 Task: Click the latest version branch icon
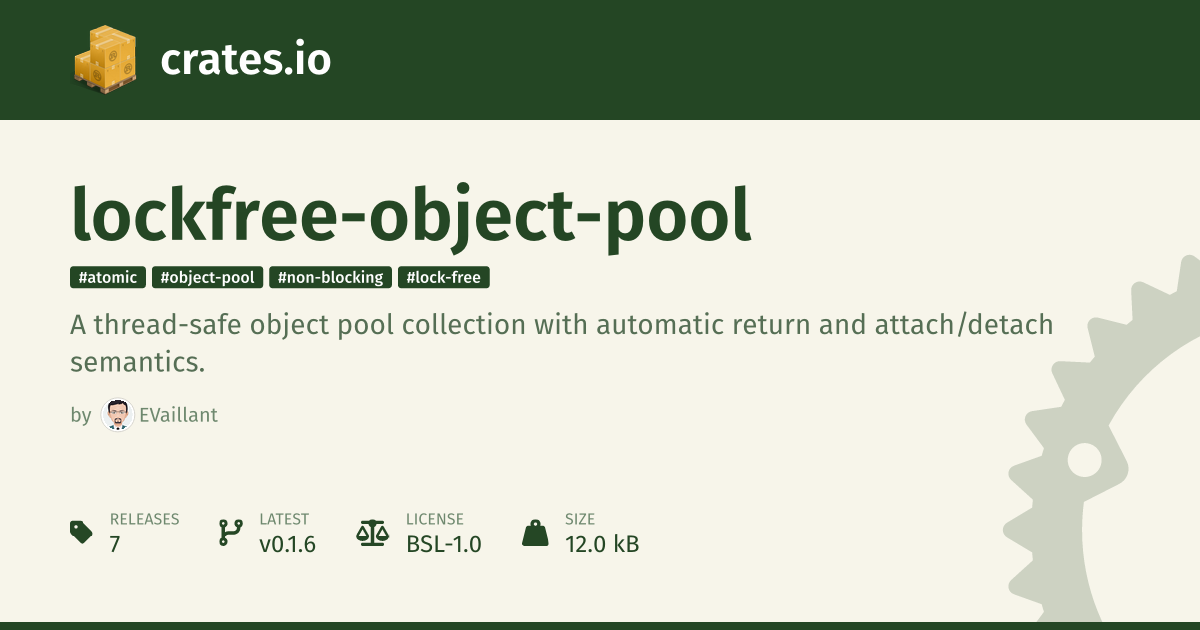tap(231, 532)
